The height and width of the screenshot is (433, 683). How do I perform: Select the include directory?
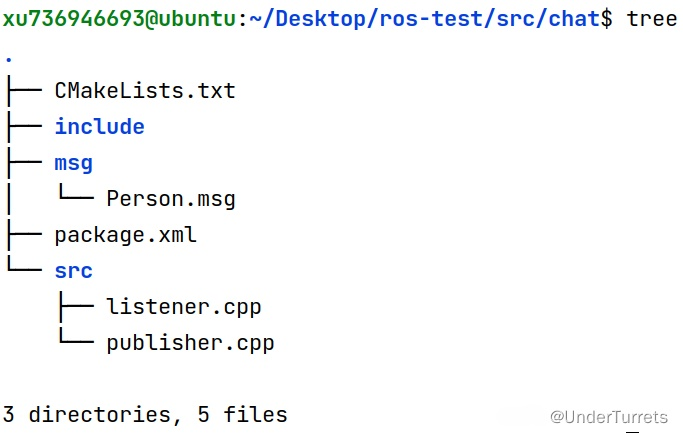click(x=99, y=127)
